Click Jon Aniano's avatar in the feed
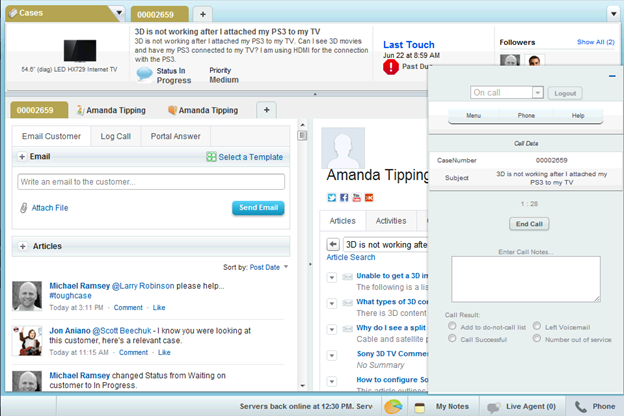 point(27,341)
